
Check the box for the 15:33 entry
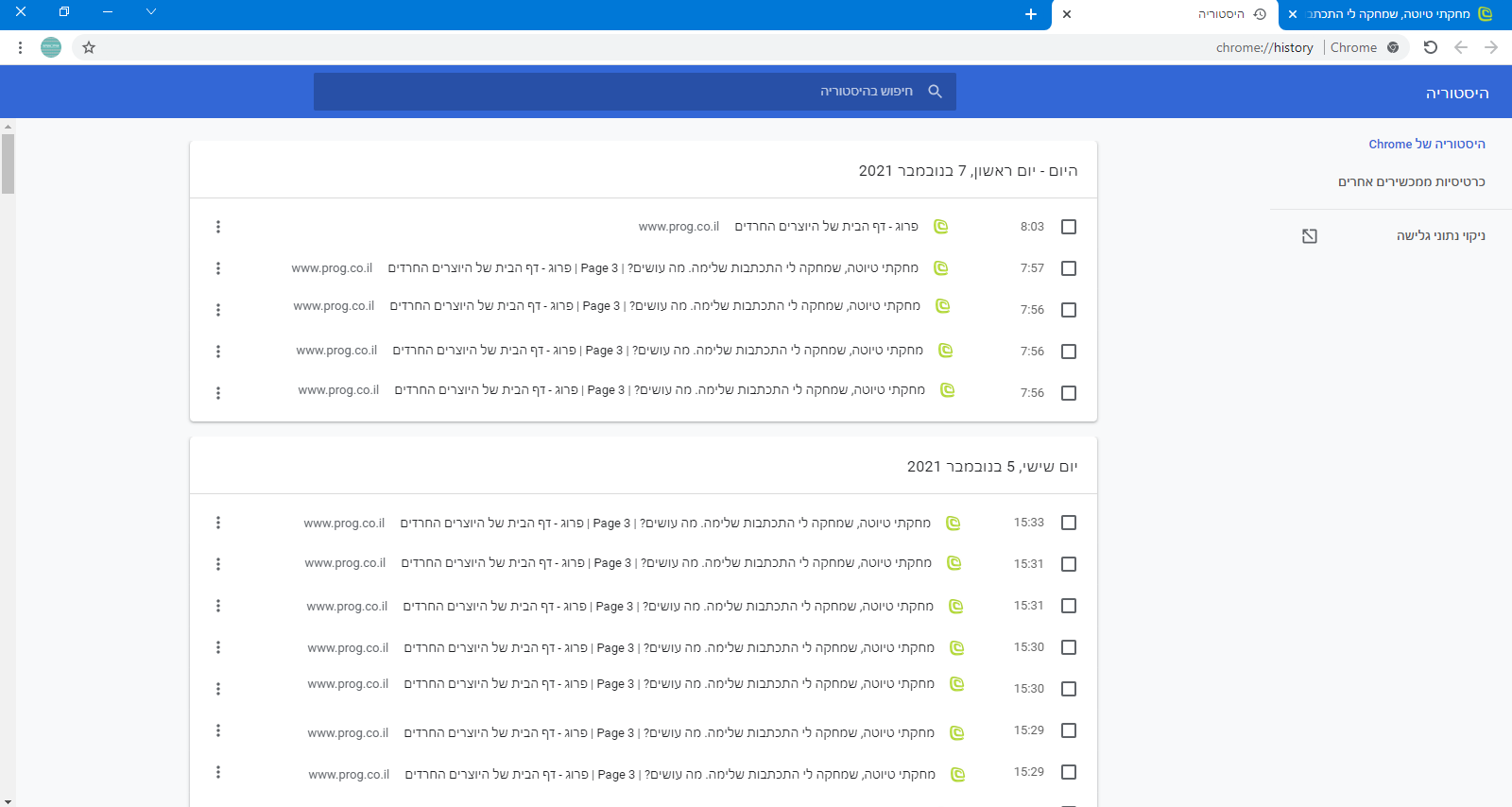[x=1069, y=523]
